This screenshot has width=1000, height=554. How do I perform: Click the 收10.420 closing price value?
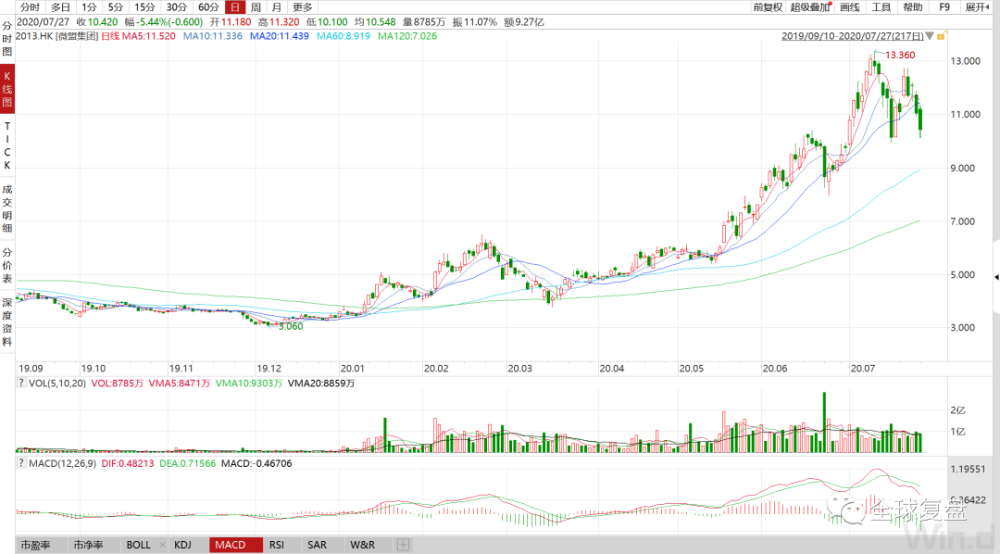click(97, 22)
